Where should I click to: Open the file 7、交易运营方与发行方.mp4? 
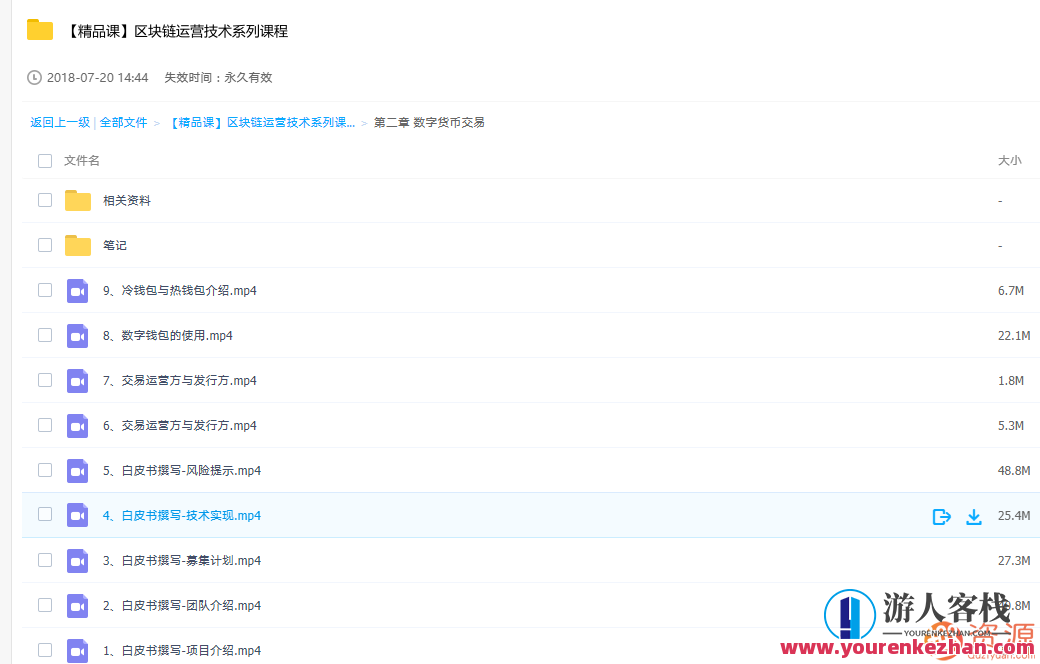point(180,380)
